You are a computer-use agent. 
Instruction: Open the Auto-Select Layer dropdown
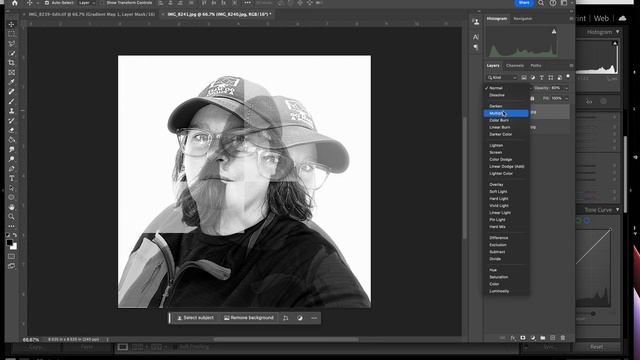click(86, 3)
